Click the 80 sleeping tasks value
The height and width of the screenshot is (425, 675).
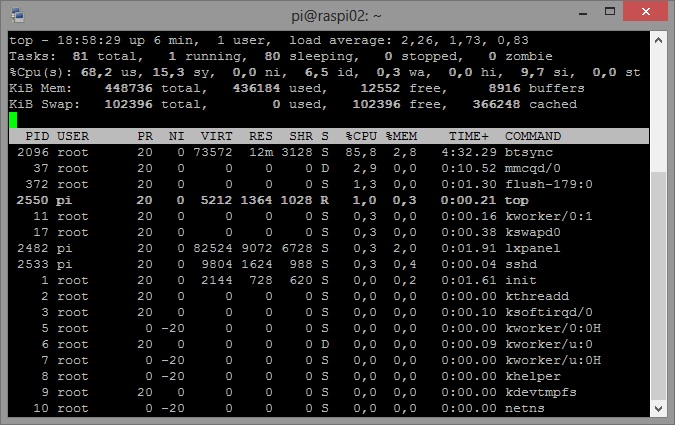click(272, 56)
